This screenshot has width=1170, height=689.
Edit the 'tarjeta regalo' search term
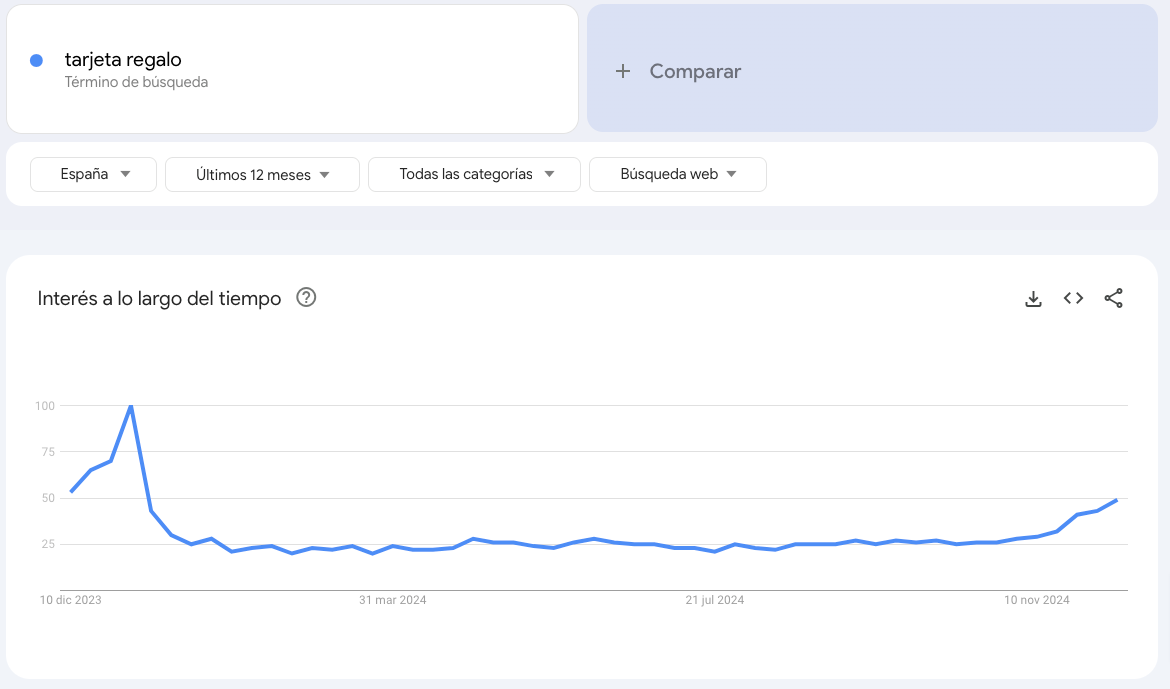coord(123,60)
